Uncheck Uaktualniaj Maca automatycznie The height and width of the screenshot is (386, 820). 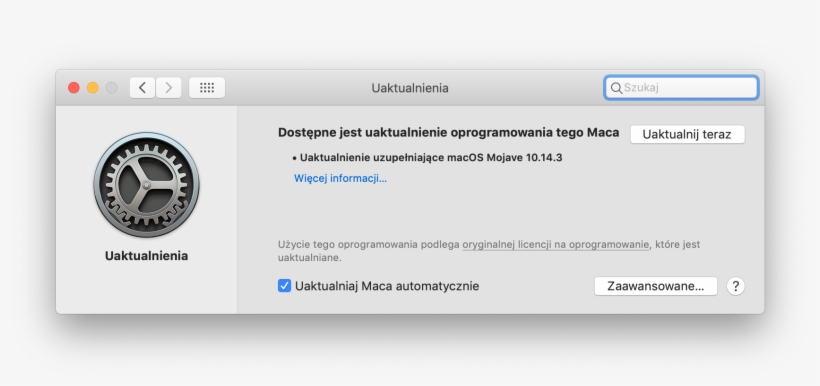(284, 286)
